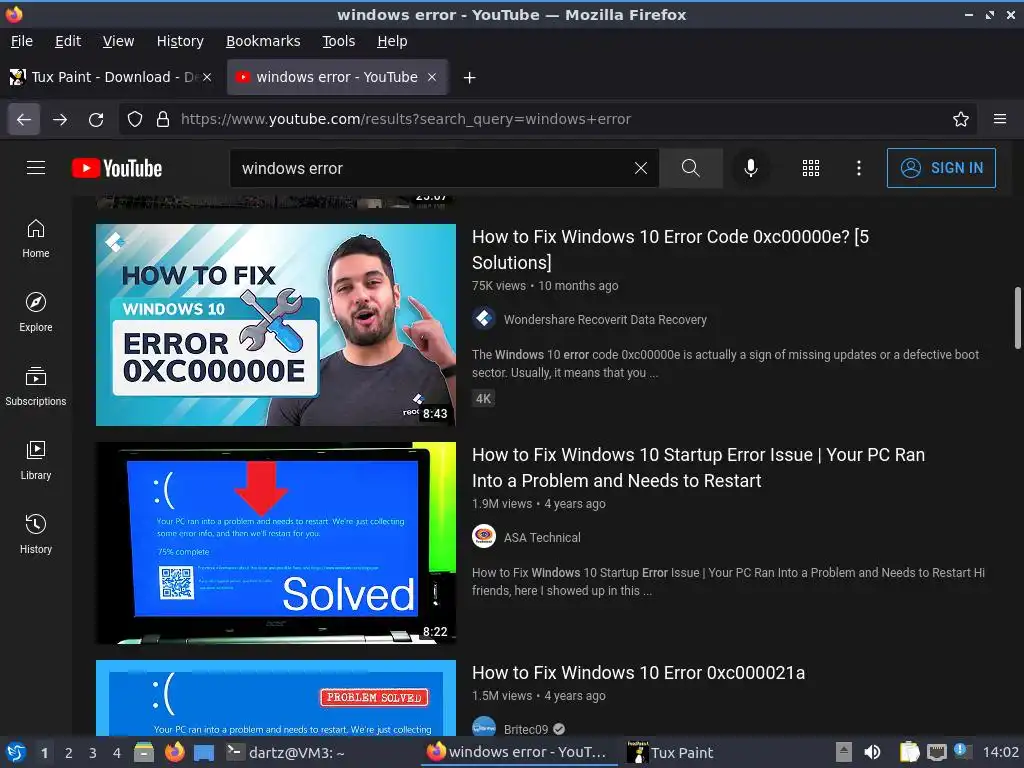Switch to the Tux Paint - Download tab
Image resolution: width=1024 pixels, height=768 pixels.
111,77
